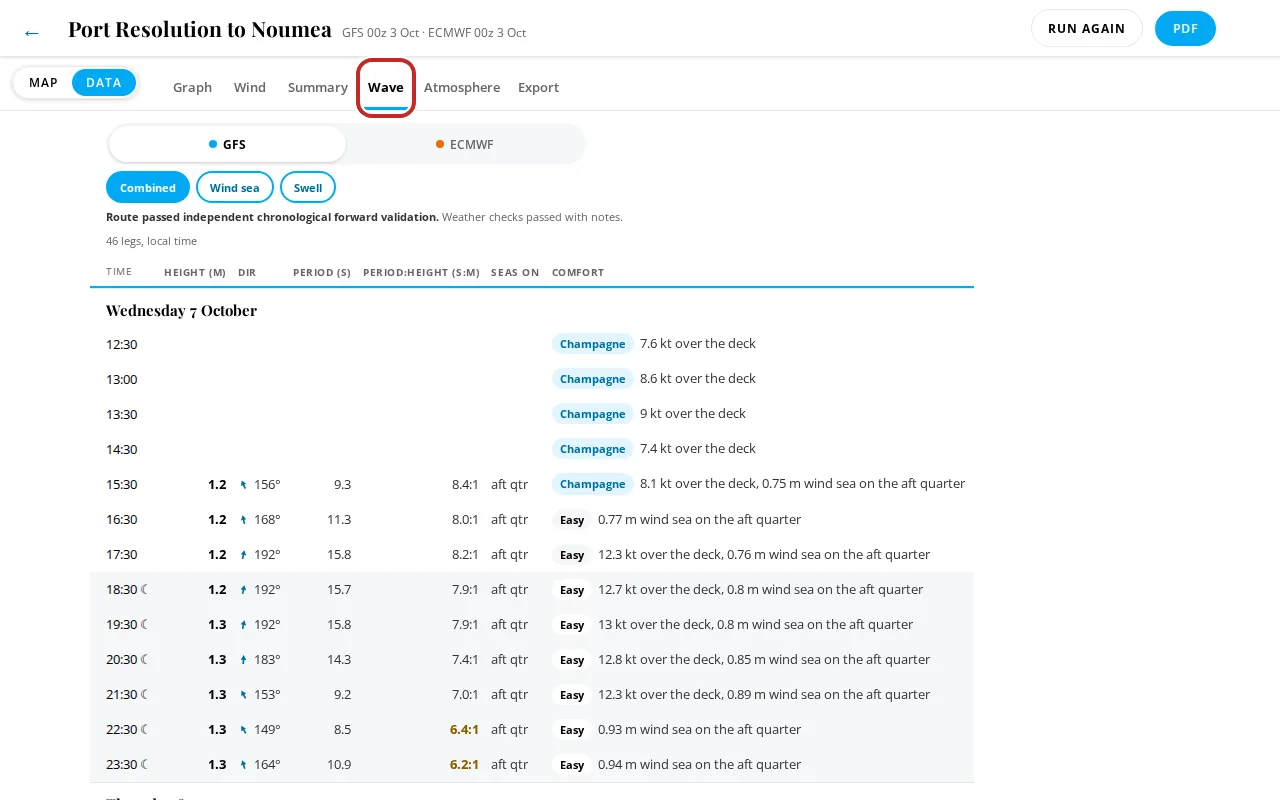This screenshot has height=800, width=1280.
Task: Click the 46 legs, local time note
Action: pyautogui.click(x=152, y=241)
